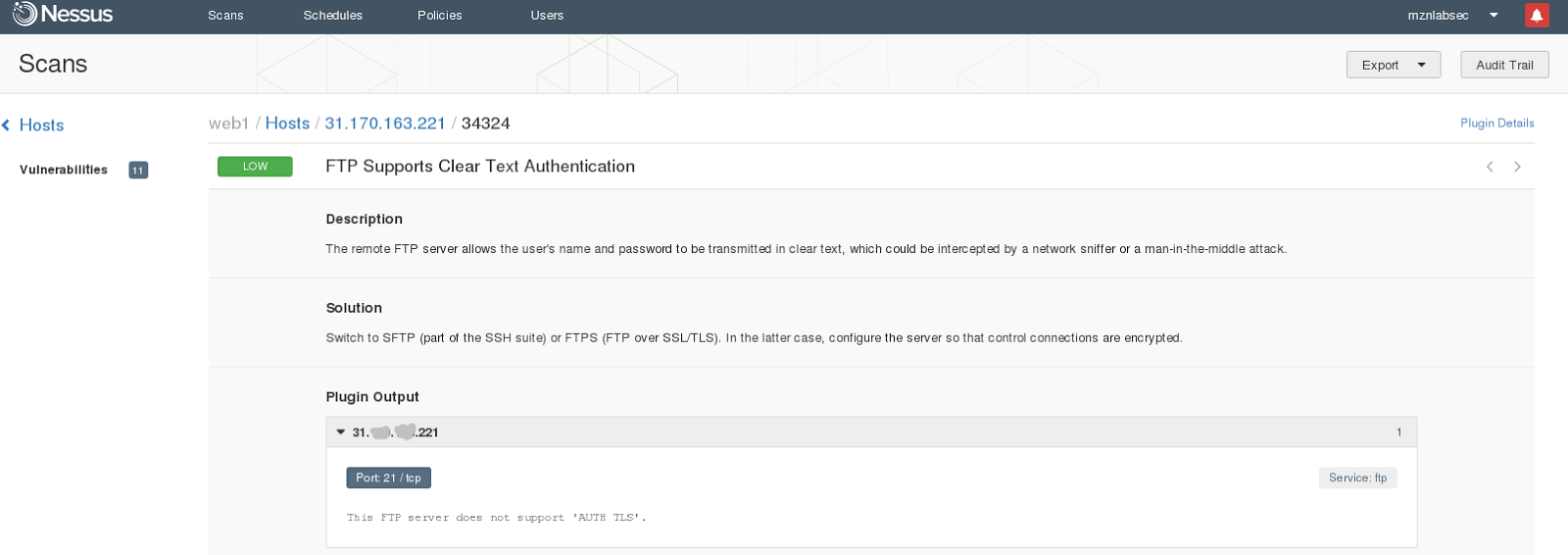Click the back chevron beside Hosts
Image resolution: width=1568 pixels, height=555 pixels.
(x=6, y=126)
